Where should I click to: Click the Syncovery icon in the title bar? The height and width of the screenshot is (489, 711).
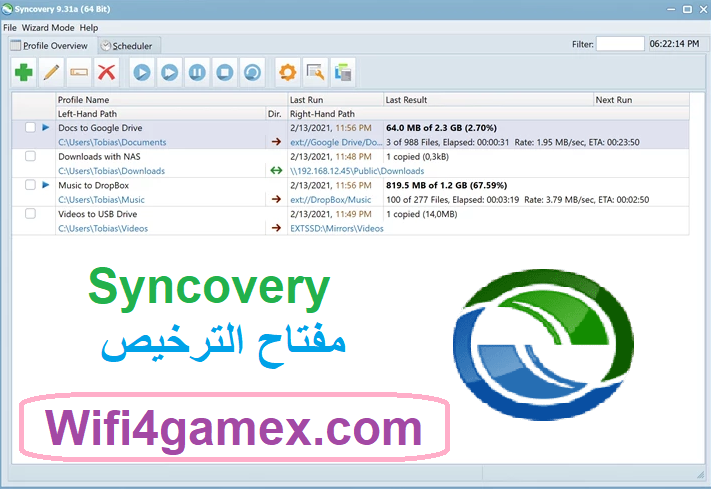click(7, 9)
